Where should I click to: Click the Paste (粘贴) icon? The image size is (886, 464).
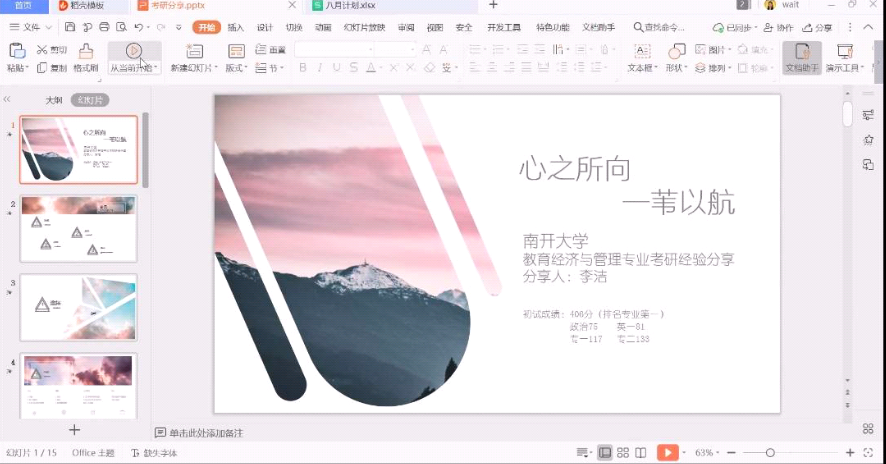click(x=17, y=50)
